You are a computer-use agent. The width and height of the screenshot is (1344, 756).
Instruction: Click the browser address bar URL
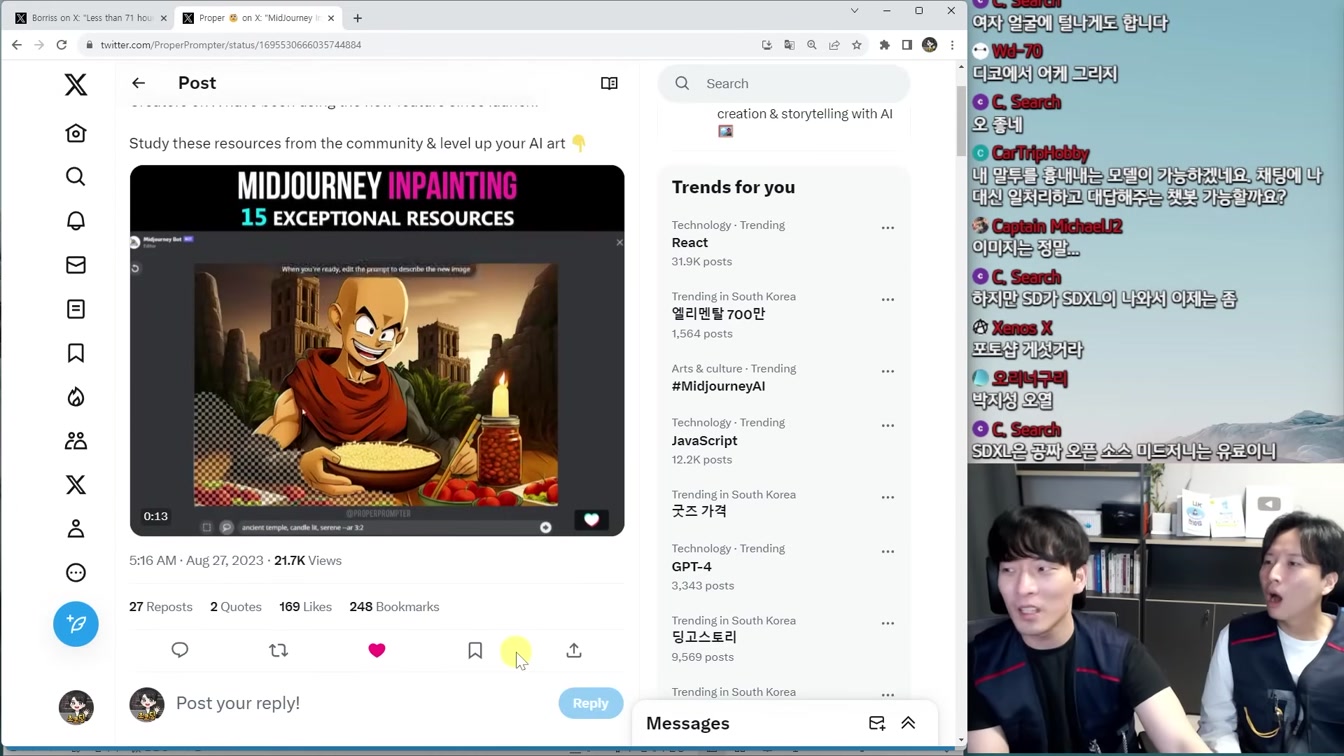click(231, 45)
